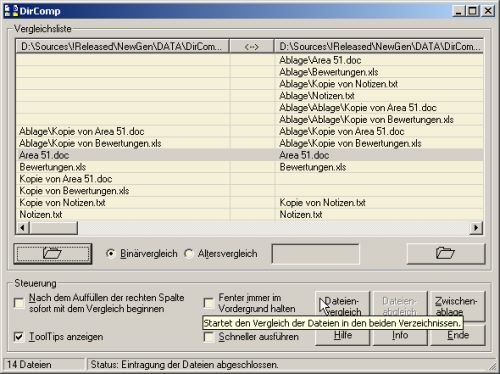Click the empty field beside Altersvergleich
Viewport: 500px width, 374px height.
pos(316,254)
